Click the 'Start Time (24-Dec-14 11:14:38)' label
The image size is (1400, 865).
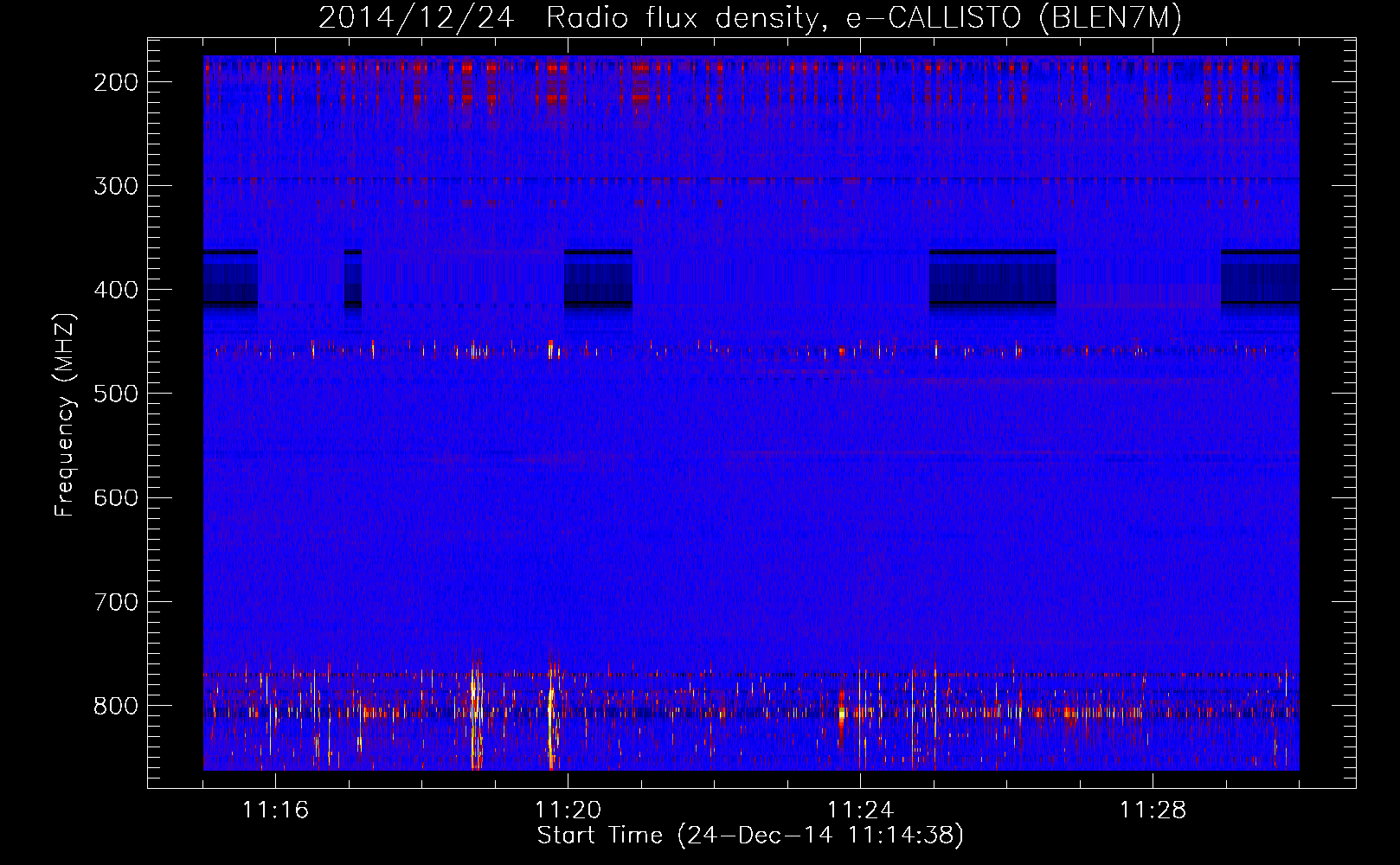(x=750, y=836)
